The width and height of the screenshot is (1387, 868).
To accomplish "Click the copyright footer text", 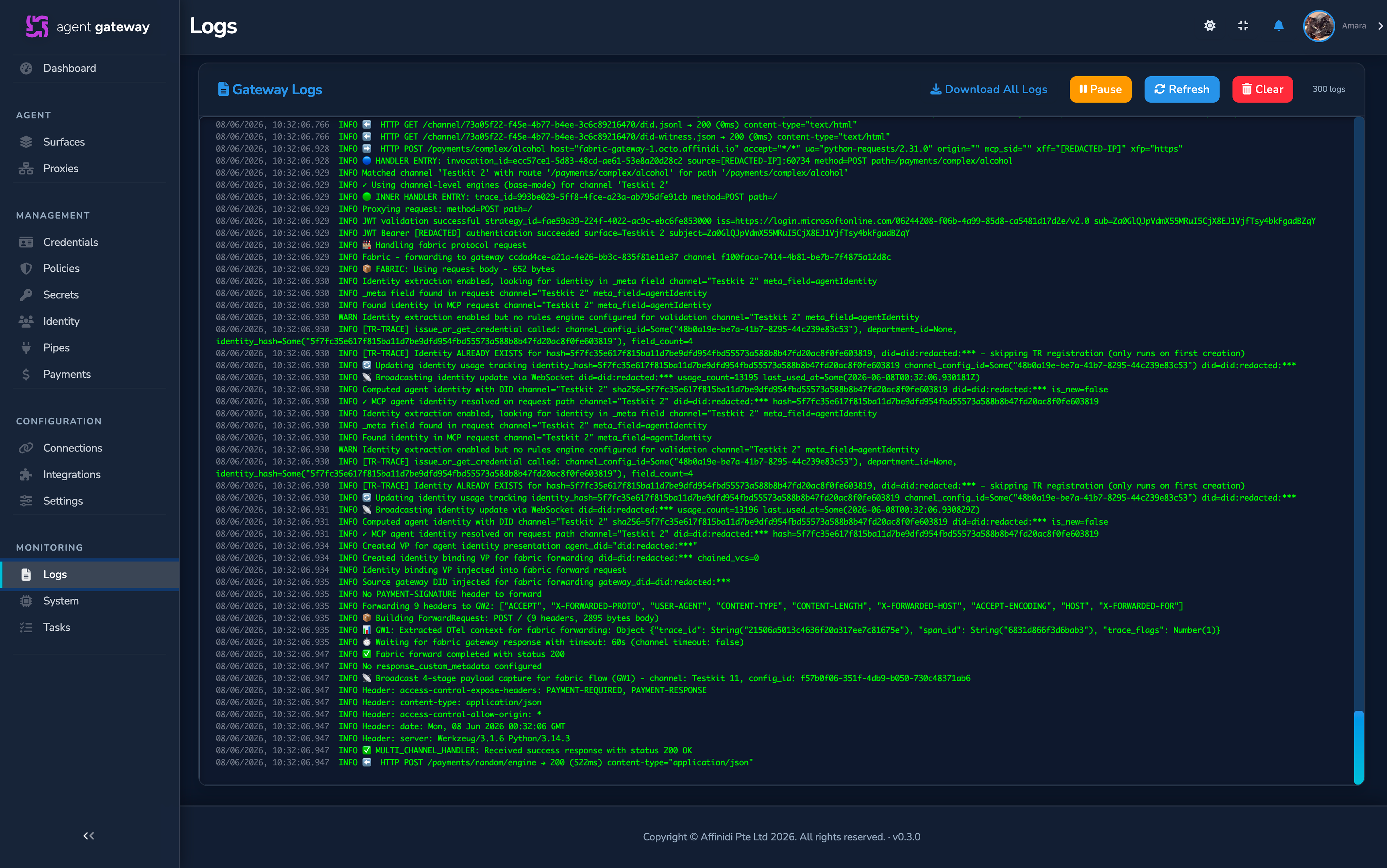I will [782, 837].
